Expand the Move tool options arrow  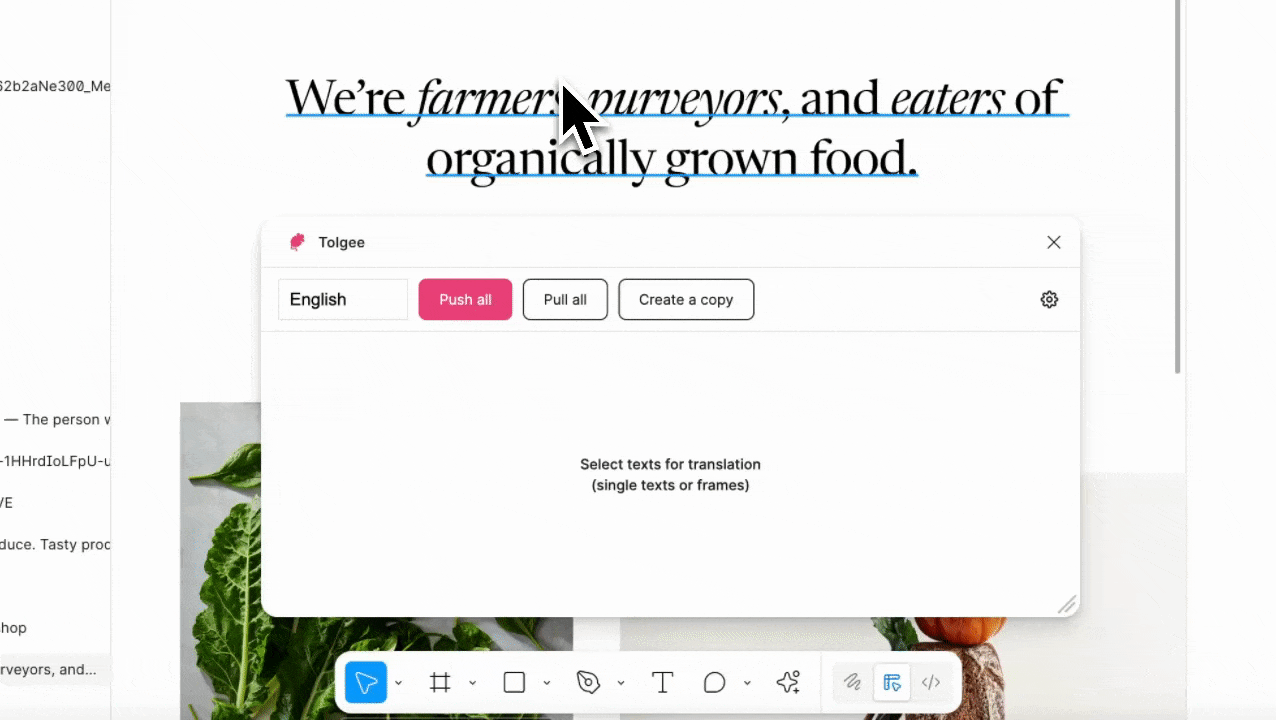pyautogui.click(x=398, y=683)
